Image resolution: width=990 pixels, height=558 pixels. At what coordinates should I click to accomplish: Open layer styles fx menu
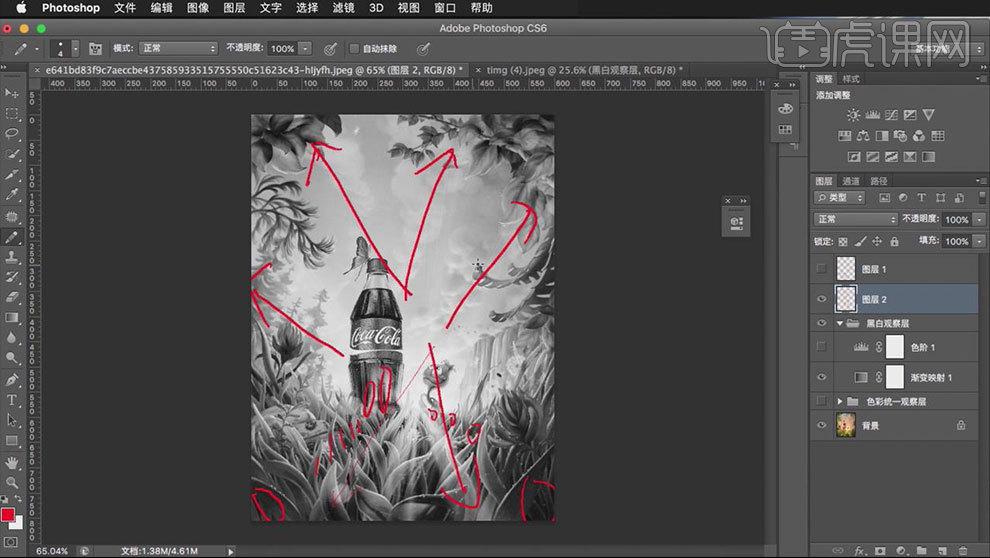click(x=859, y=550)
